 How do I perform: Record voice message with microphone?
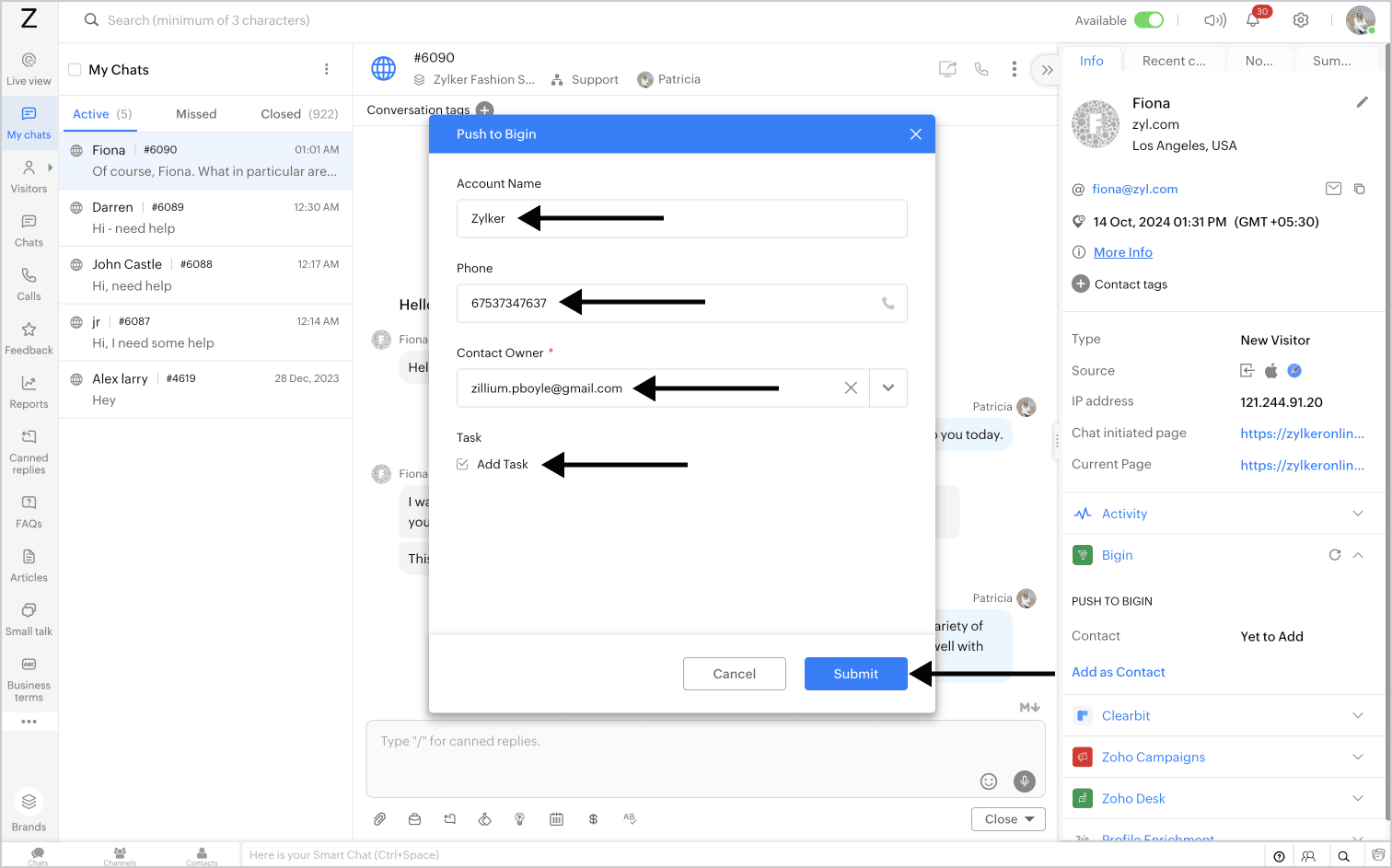(1025, 781)
